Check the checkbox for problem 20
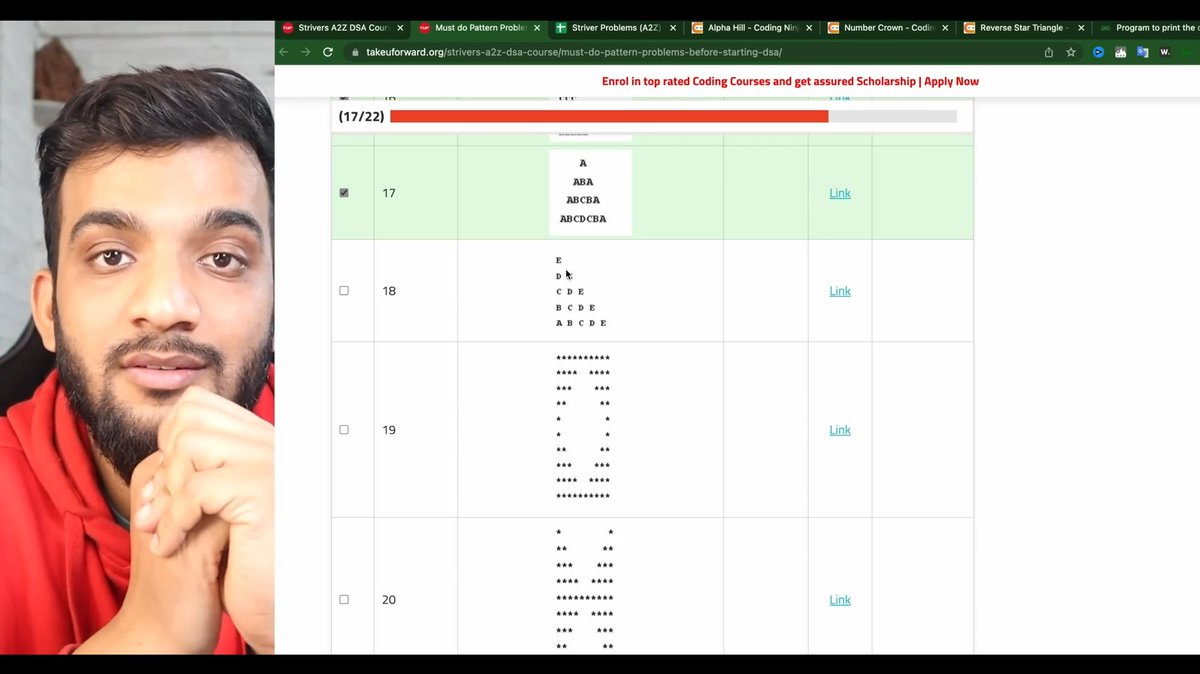 (x=344, y=600)
